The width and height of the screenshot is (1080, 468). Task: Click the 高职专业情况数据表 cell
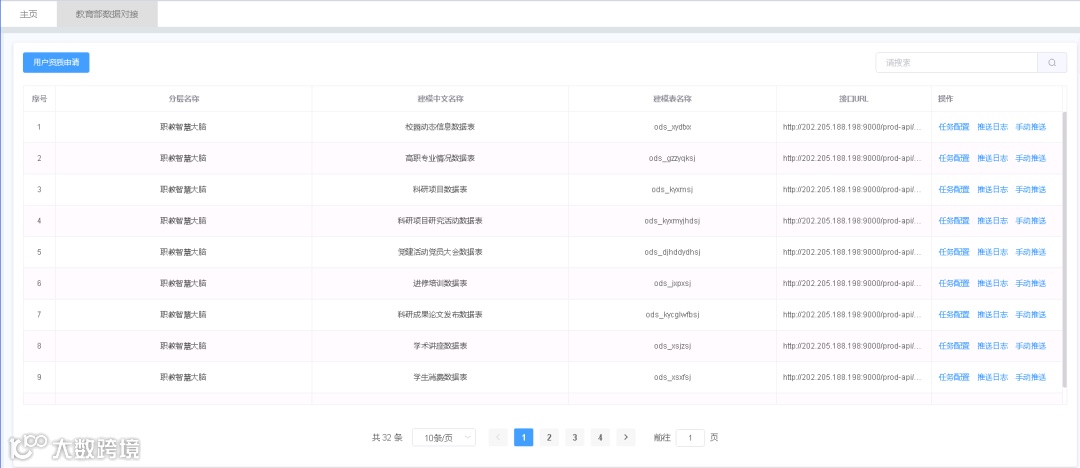point(440,159)
